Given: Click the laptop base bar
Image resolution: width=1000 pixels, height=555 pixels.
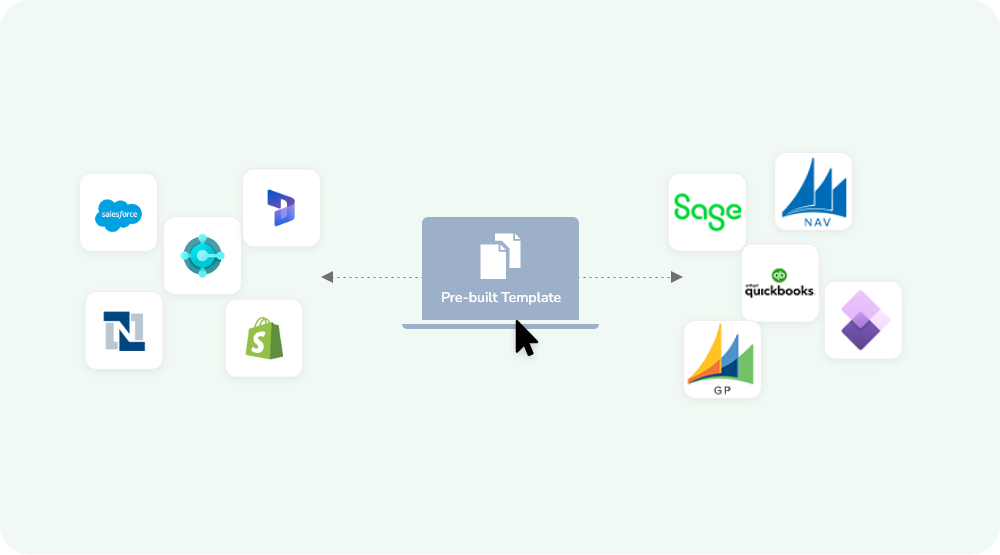Looking at the screenshot, I should [500, 325].
